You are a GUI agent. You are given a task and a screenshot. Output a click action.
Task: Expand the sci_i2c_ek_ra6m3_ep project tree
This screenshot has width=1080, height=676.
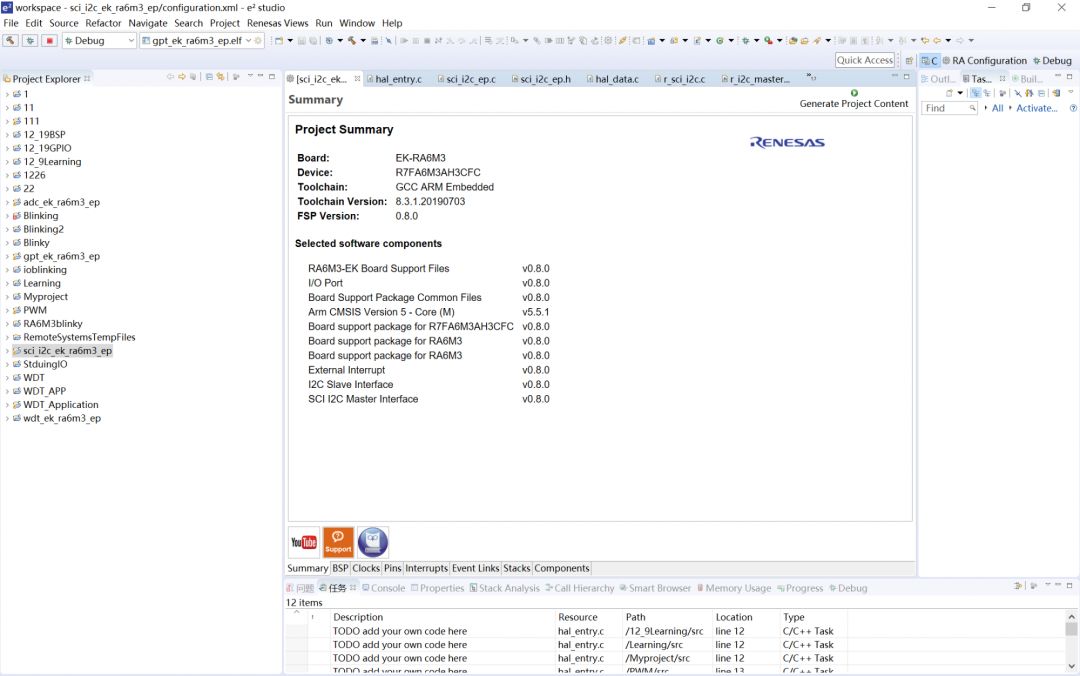7,351
